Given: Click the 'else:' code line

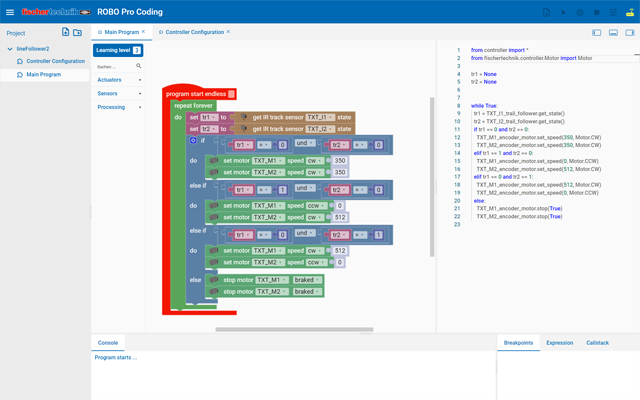Looking at the screenshot, I should pos(479,201).
